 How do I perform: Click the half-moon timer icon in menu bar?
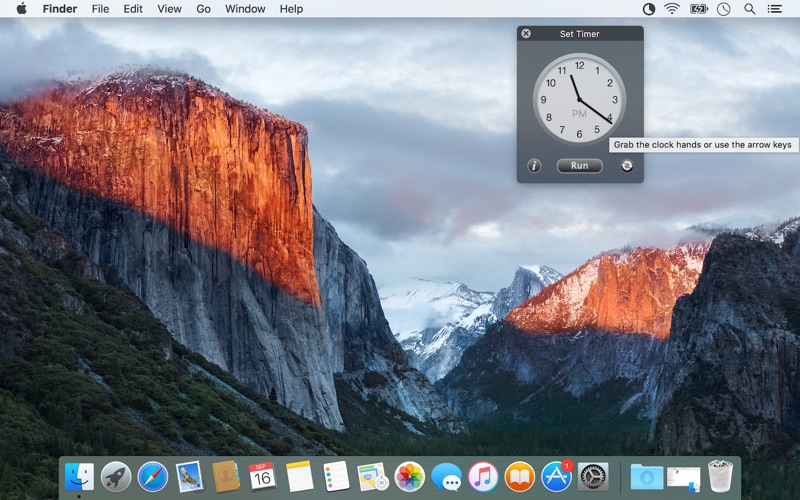(648, 9)
